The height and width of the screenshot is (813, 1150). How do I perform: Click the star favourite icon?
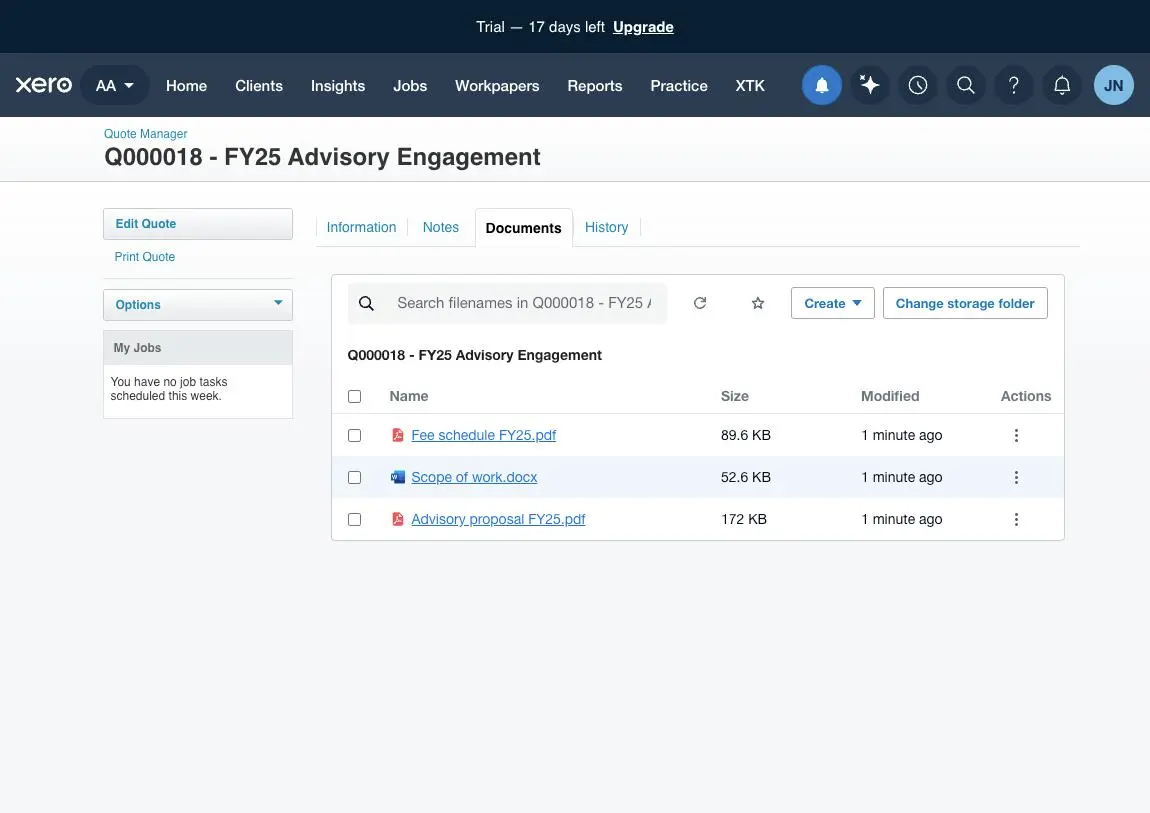758,303
